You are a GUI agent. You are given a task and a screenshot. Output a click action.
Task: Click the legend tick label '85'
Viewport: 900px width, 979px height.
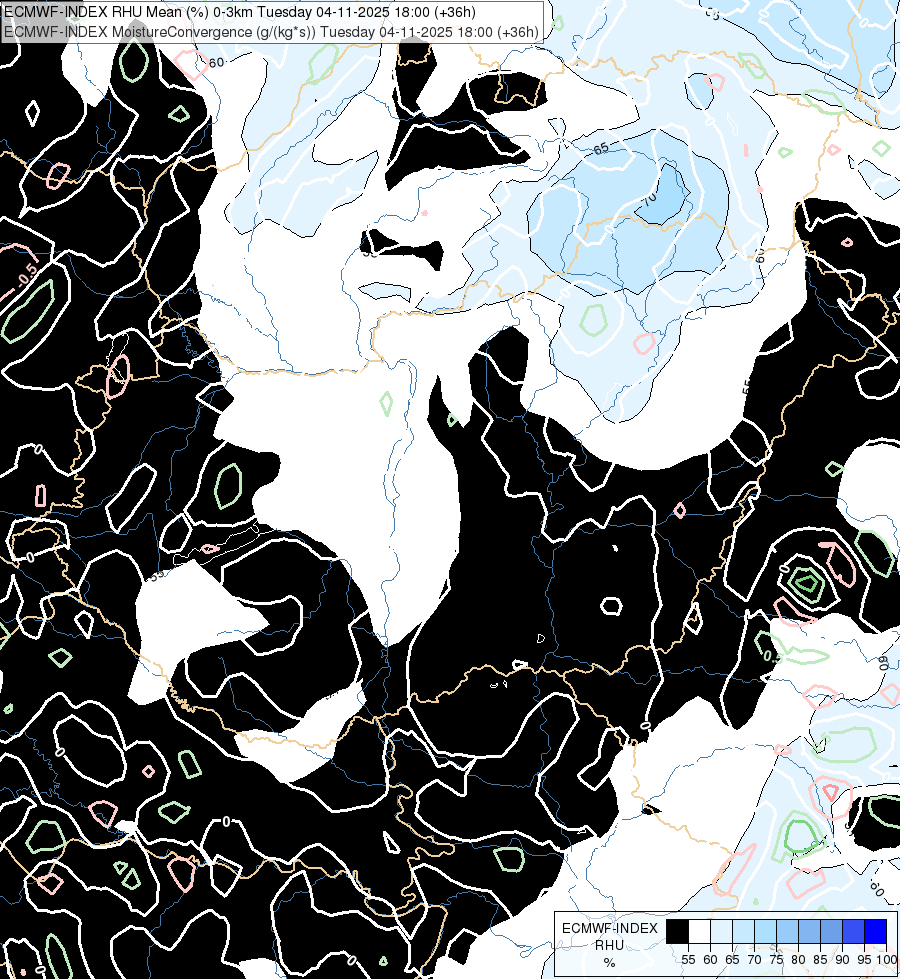820,960
